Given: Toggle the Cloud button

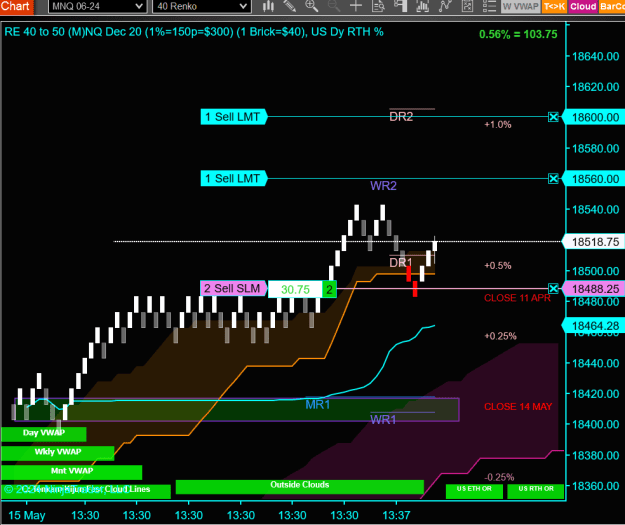Looking at the screenshot, I should point(583,6).
